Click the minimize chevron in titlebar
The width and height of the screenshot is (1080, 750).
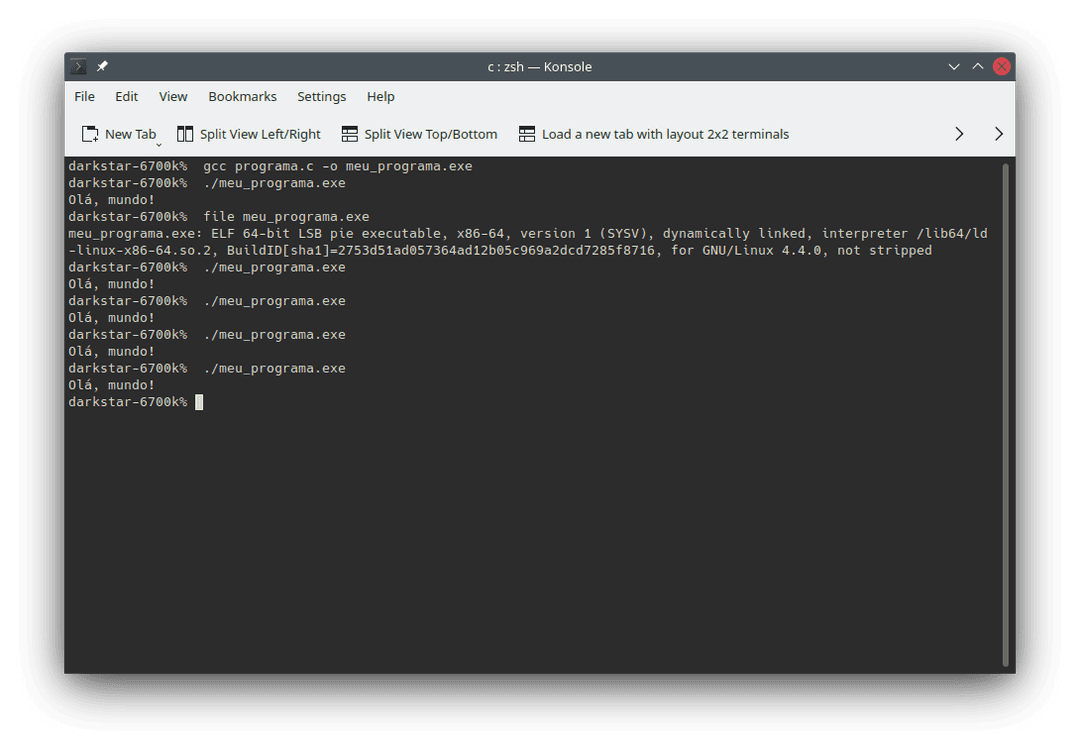pyautogui.click(x=954, y=66)
